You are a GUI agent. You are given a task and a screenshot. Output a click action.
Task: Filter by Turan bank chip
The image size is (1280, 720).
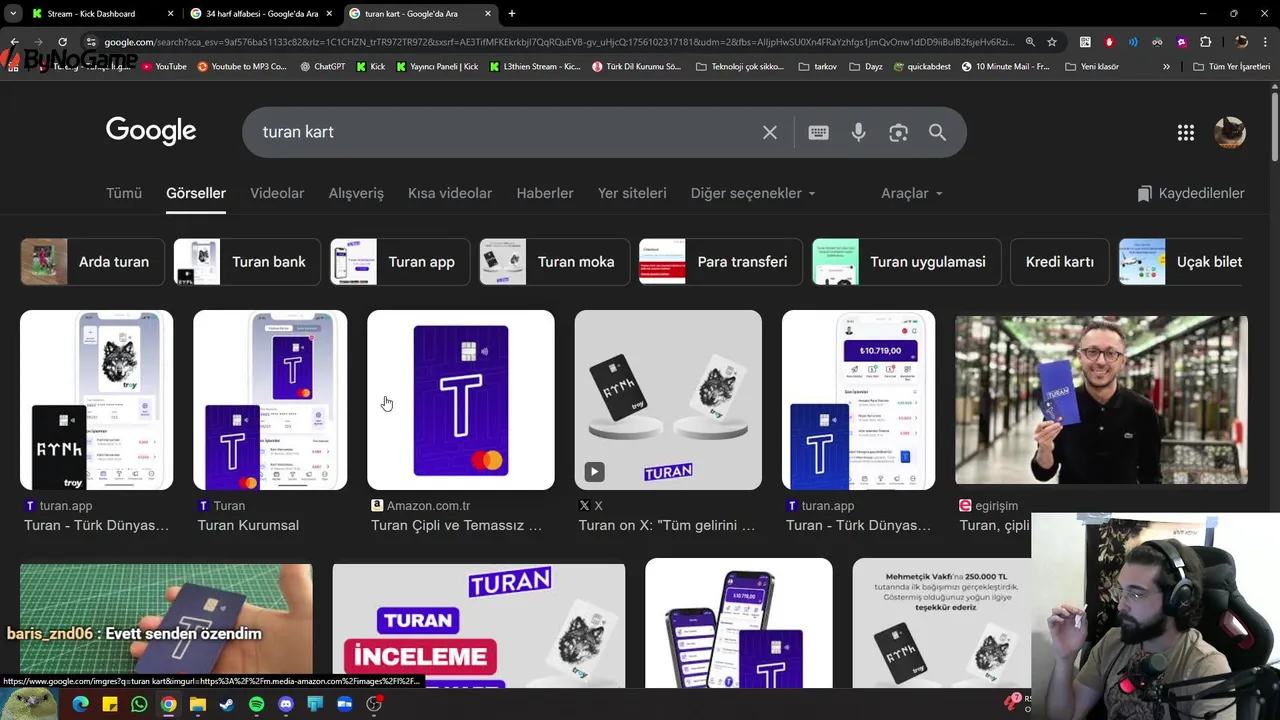pos(247,262)
